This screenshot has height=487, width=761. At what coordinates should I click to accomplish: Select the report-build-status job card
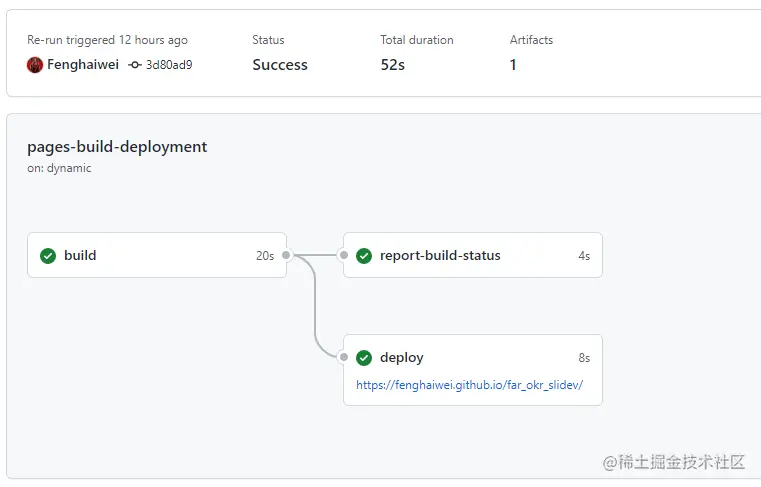[473, 255]
